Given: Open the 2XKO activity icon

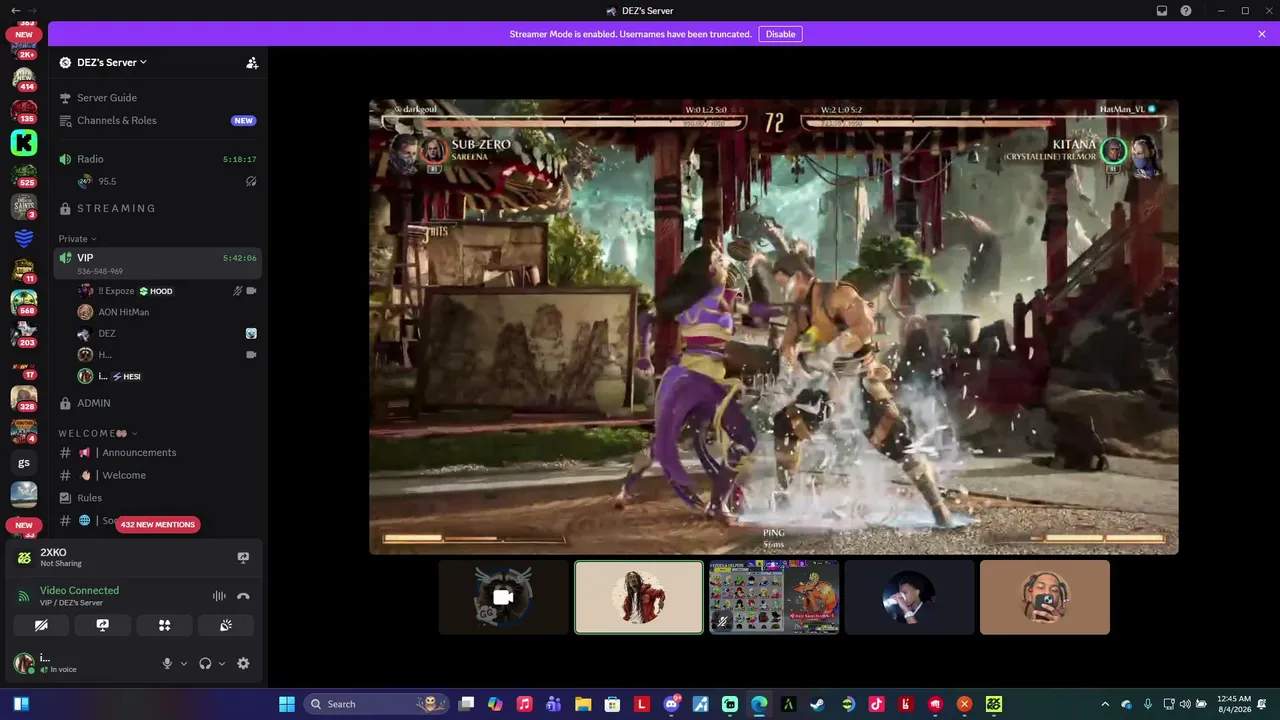Looking at the screenshot, I should point(25,557).
